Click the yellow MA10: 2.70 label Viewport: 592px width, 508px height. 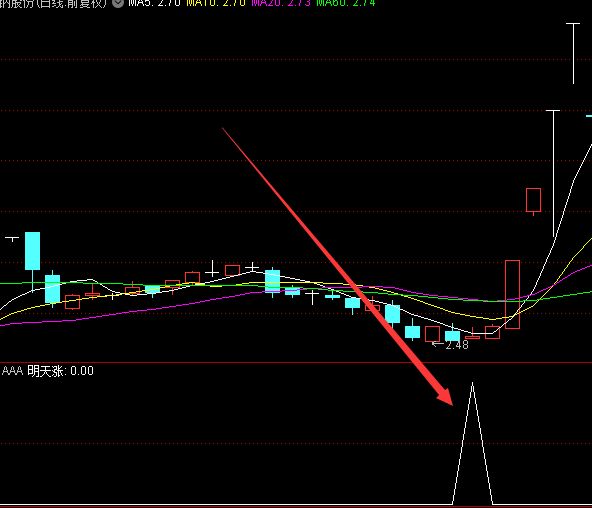pyautogui.click(x=216, y=3)
